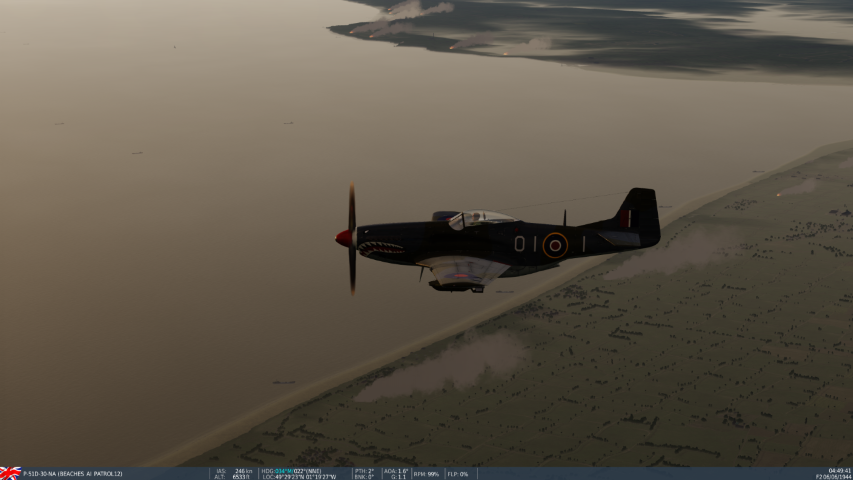853x480 pixels.
Task: Click the red propeller spinner
Action: (343, 238)
